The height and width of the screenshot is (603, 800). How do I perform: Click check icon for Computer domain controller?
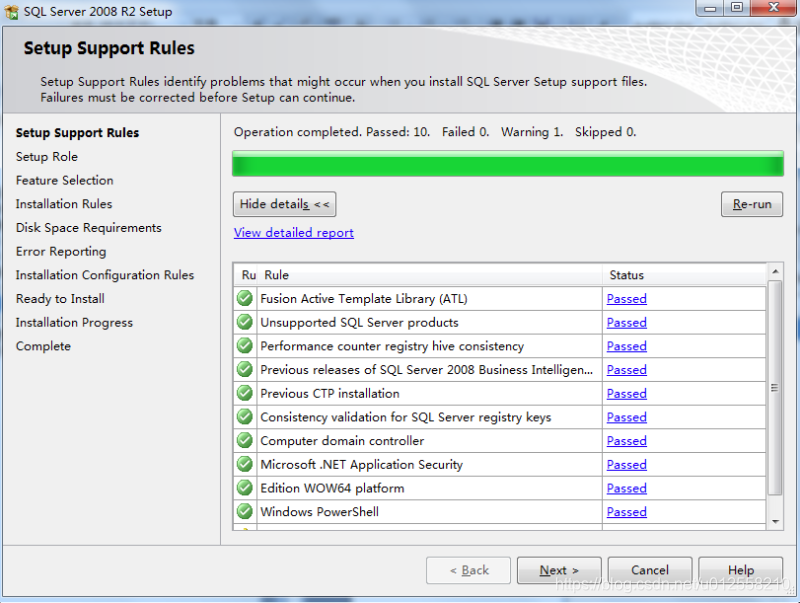245,440
